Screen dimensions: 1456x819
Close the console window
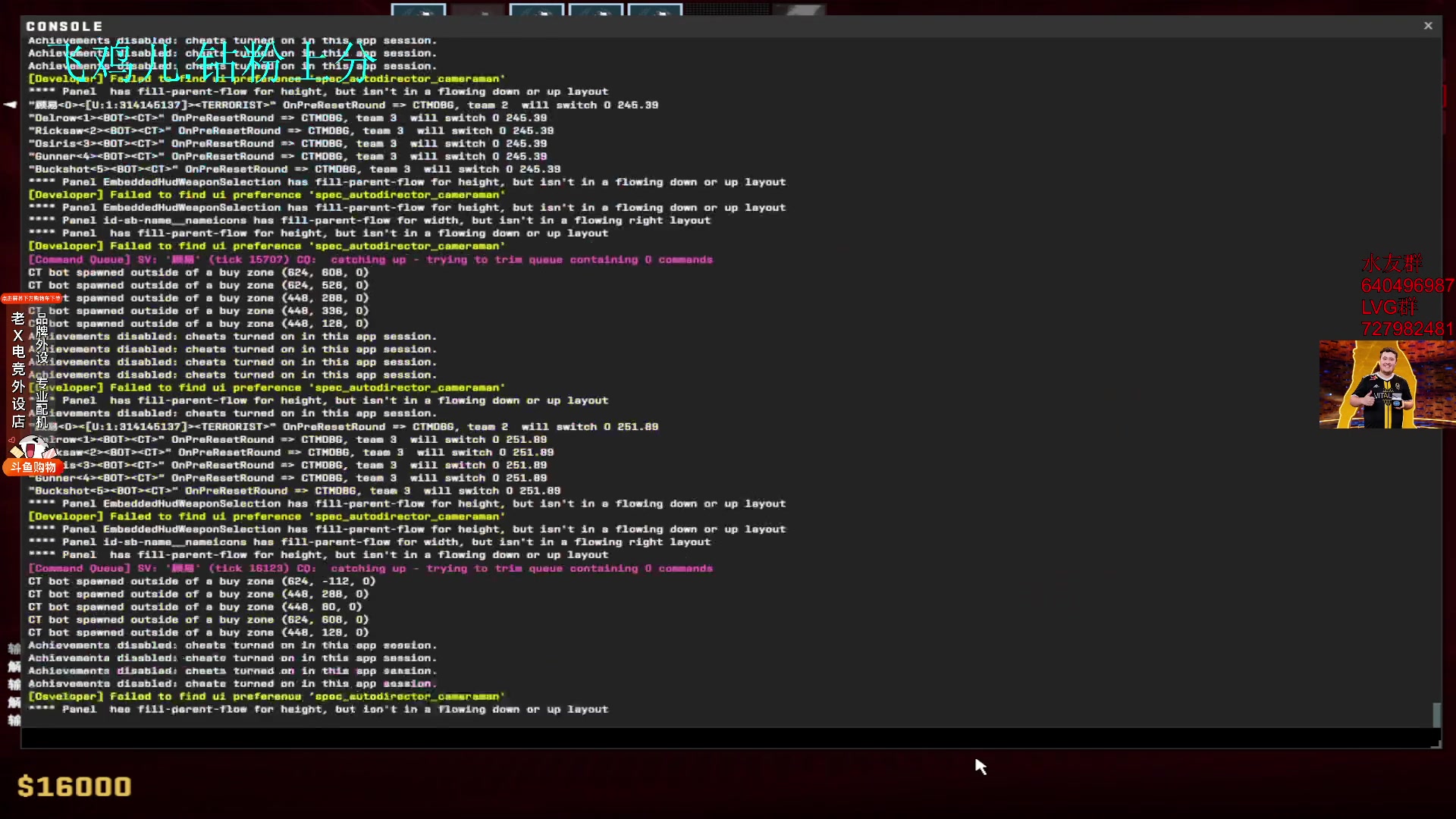pos(1428,26)
